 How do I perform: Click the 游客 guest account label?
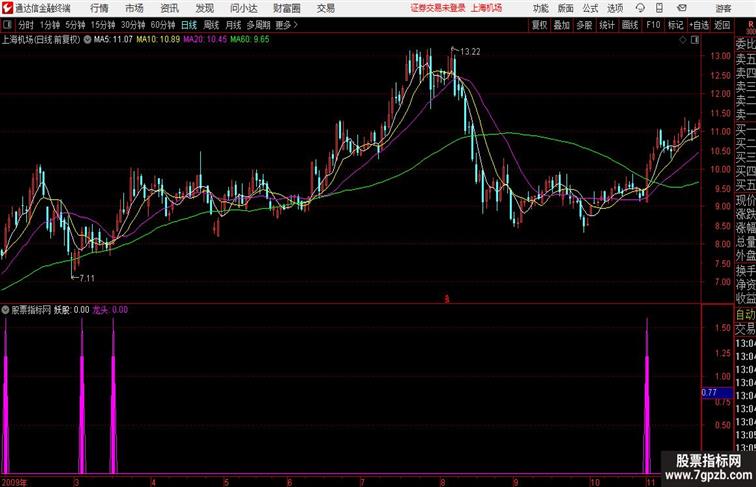pyautogui.click(x=724, y=8)
